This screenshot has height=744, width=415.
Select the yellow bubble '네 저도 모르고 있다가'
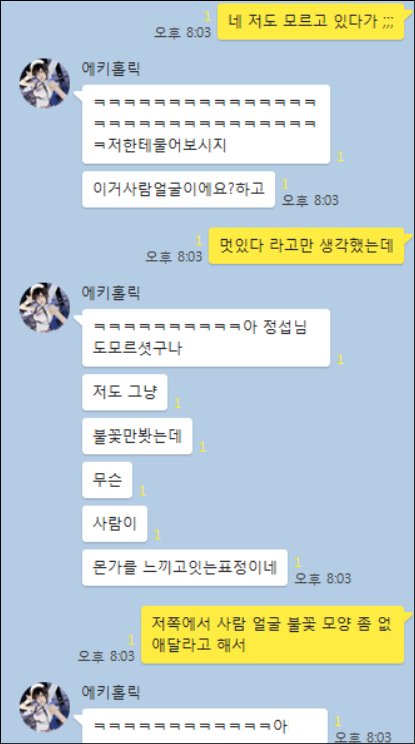pyautogui.click(x=311, y=22)
